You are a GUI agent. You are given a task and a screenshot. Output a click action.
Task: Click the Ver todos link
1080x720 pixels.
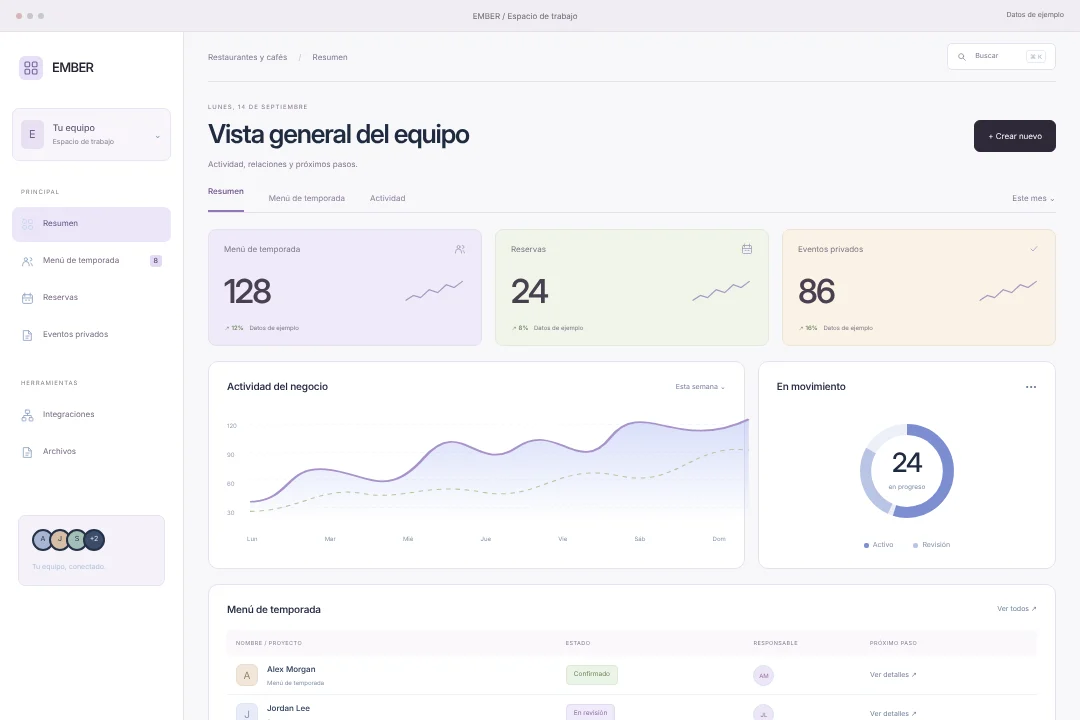(1017, 609)
